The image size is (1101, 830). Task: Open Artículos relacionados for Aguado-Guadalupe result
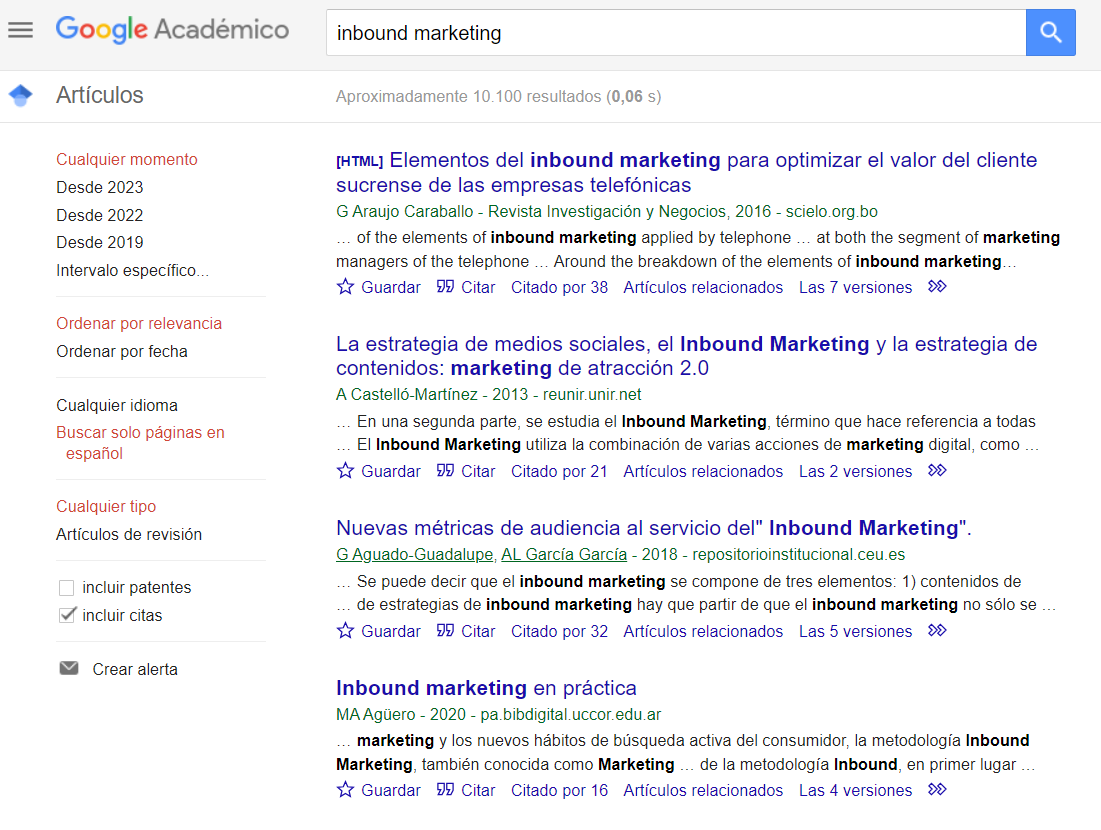[703, 631]
